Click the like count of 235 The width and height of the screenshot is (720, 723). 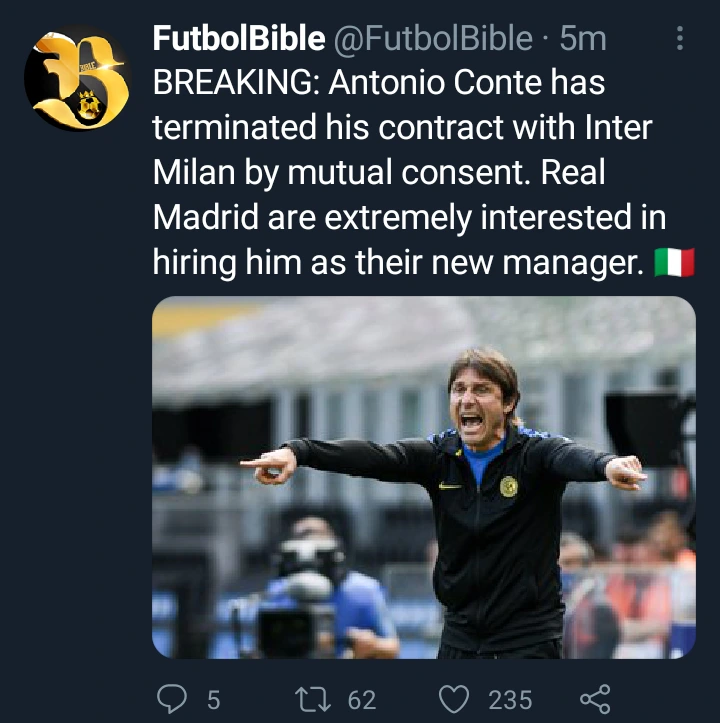tap(510, 699)
